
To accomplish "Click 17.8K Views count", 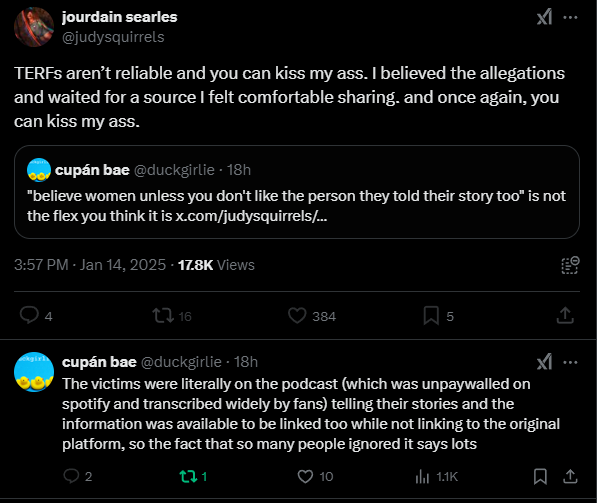I will pyautogui.click(x=216, y=265).
